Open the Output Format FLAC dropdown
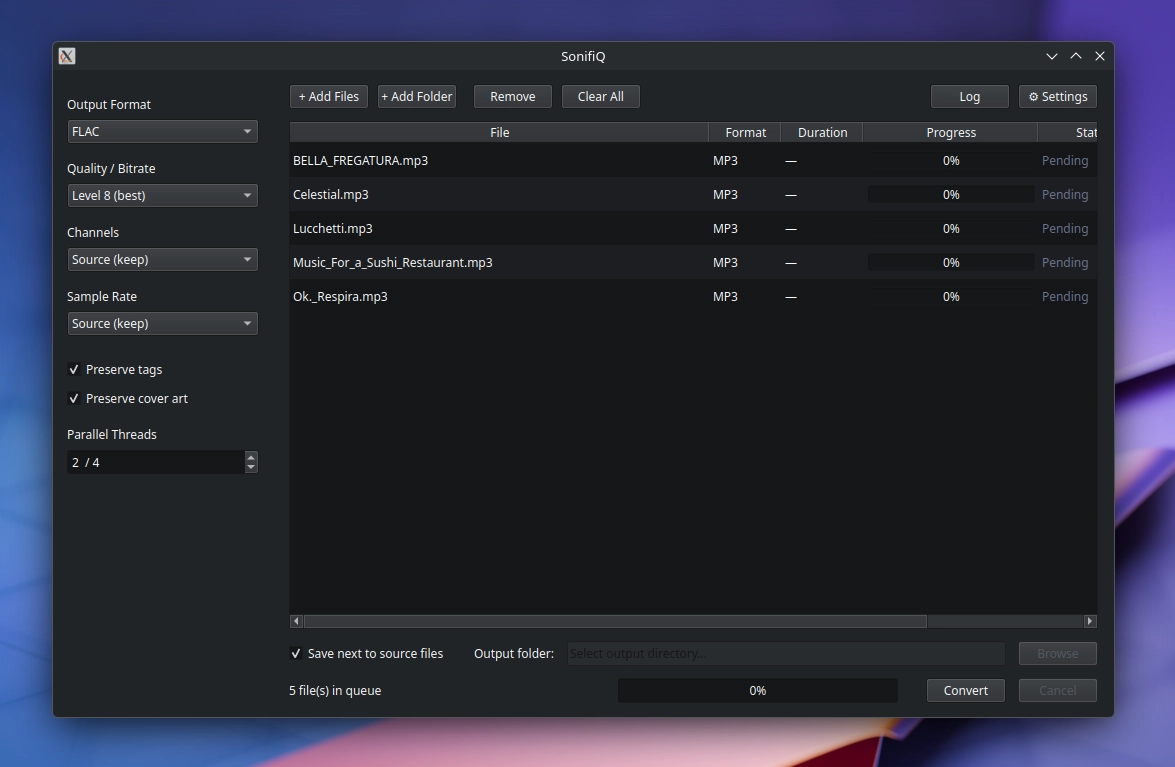Viewport: 1175px width, 767px height. [163, 132]
